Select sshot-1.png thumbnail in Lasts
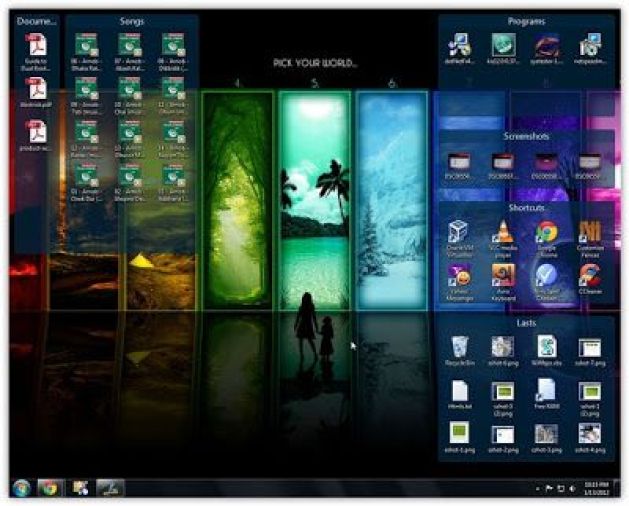629x506 pixels. pos(459,438)
